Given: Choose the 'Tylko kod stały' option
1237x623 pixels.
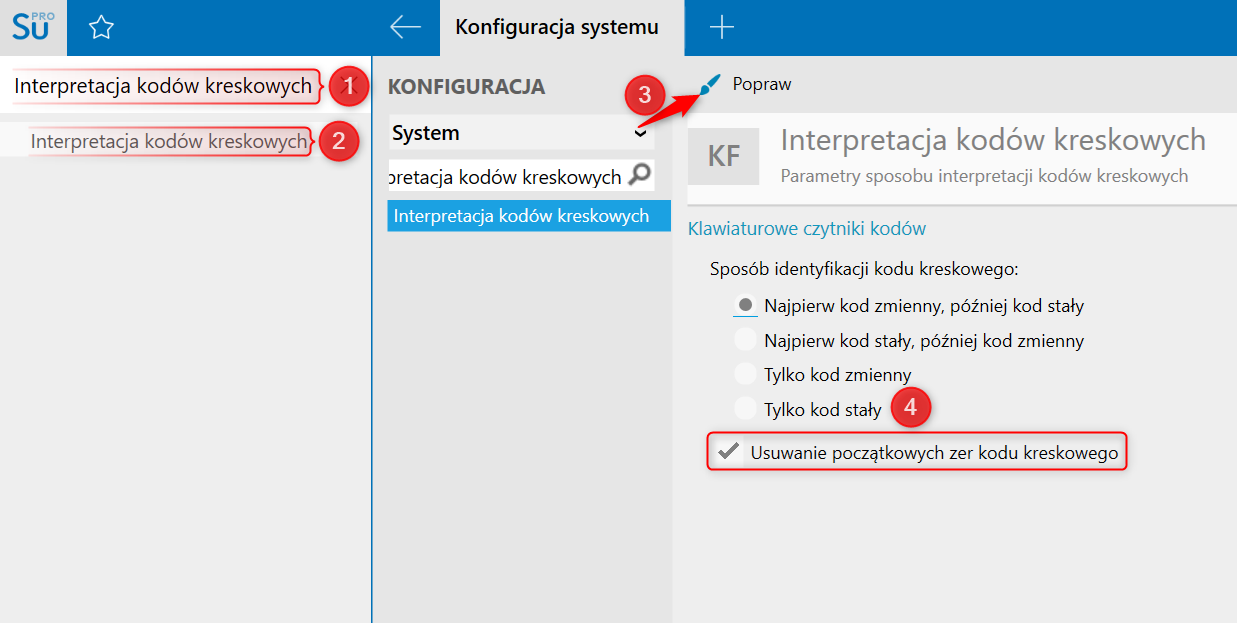Looking at the screenshot, I should [x=745, y=409].
